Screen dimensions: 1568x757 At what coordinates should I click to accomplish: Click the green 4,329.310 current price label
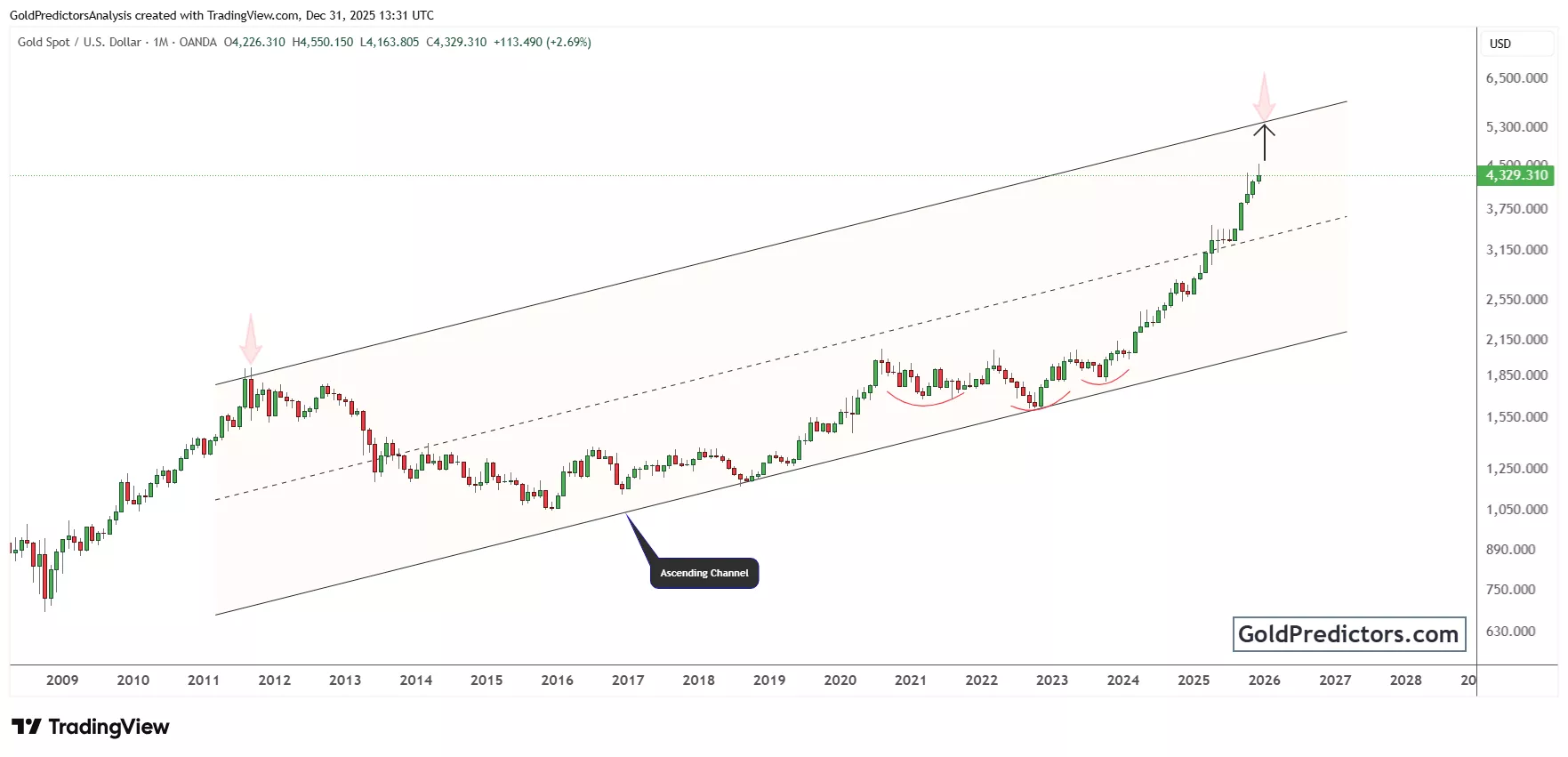[1516, 175]
